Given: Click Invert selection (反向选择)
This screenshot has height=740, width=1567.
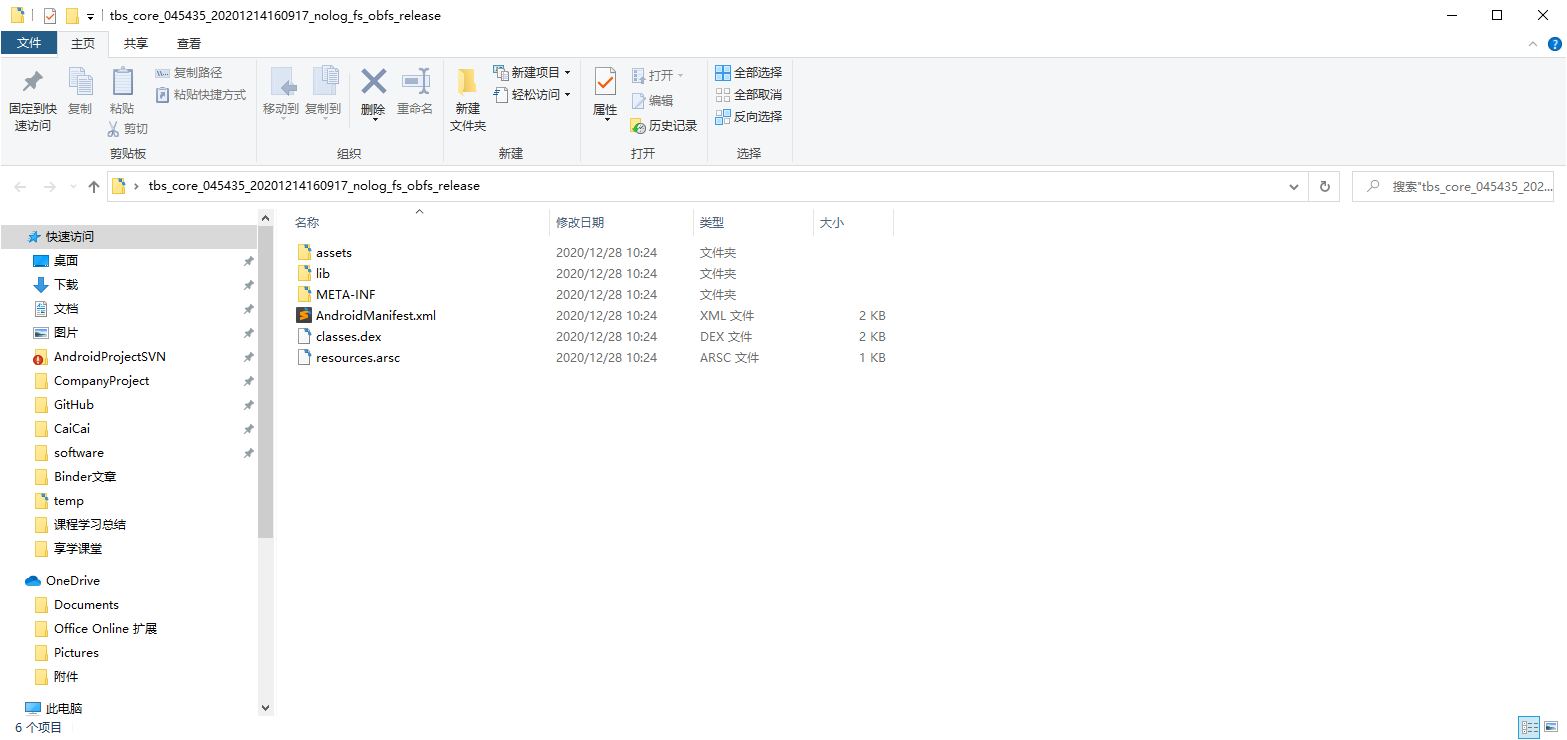Looking at the screenshot, I should [x=749, y=117].
